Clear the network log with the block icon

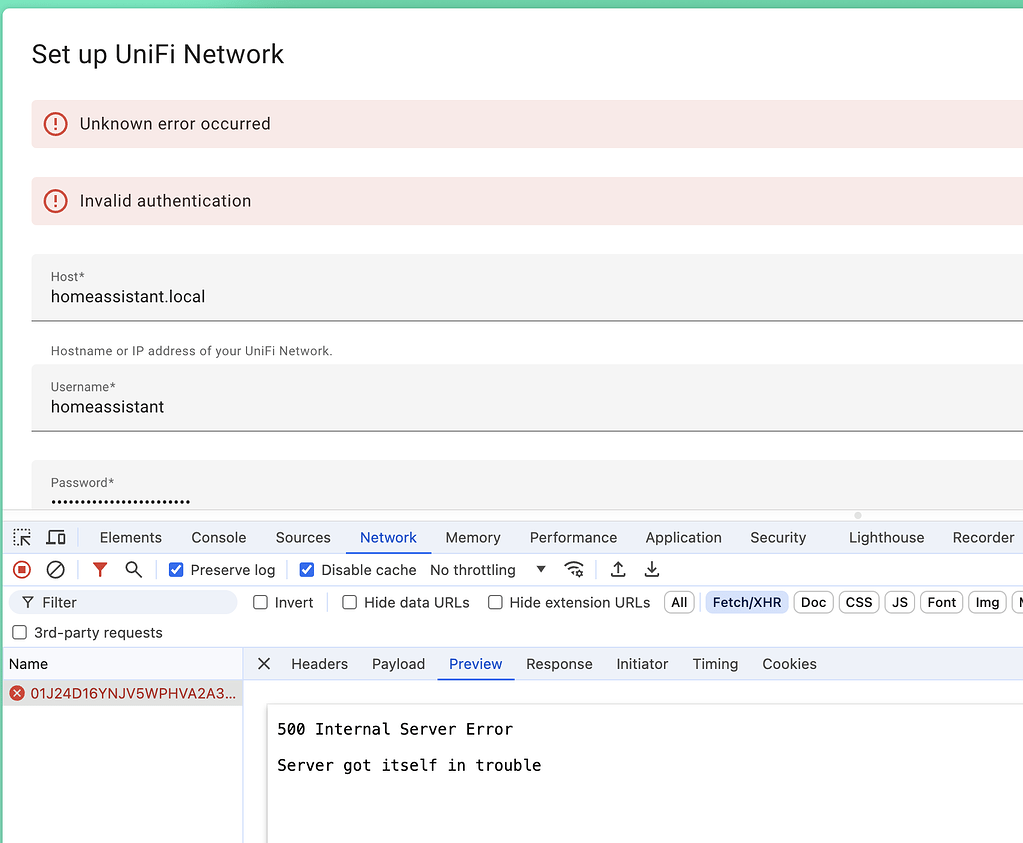(x=55, y=569)
